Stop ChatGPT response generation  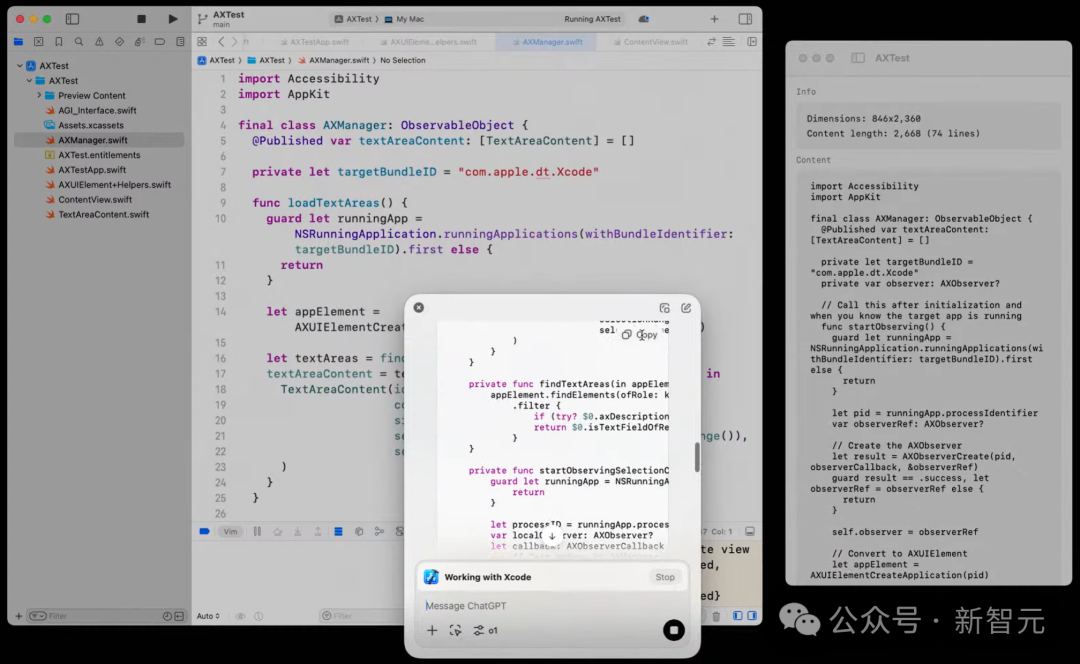674,630
